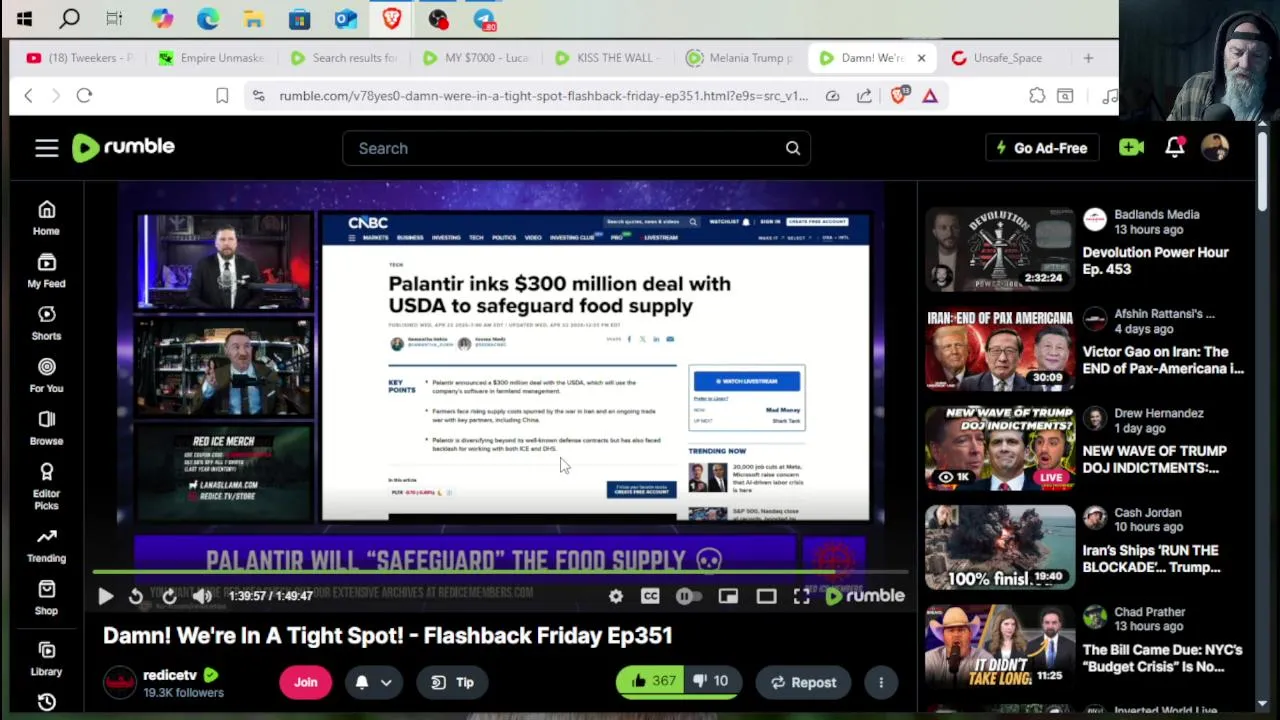Screen dimensions: 1280x720
Task: Switch to the Tweekers YouTube tab
Action: (80, 58)
